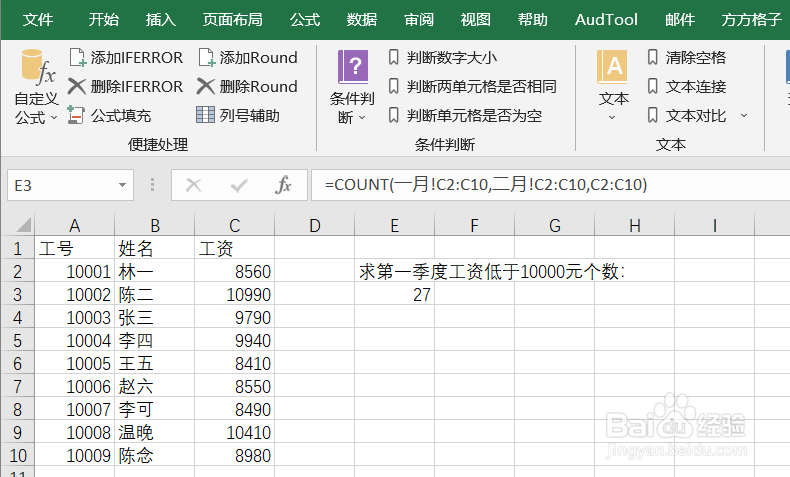This screenshot has width=790, height=477.
Task: Select the header cell 工资
Action: (x=235, y=248)
